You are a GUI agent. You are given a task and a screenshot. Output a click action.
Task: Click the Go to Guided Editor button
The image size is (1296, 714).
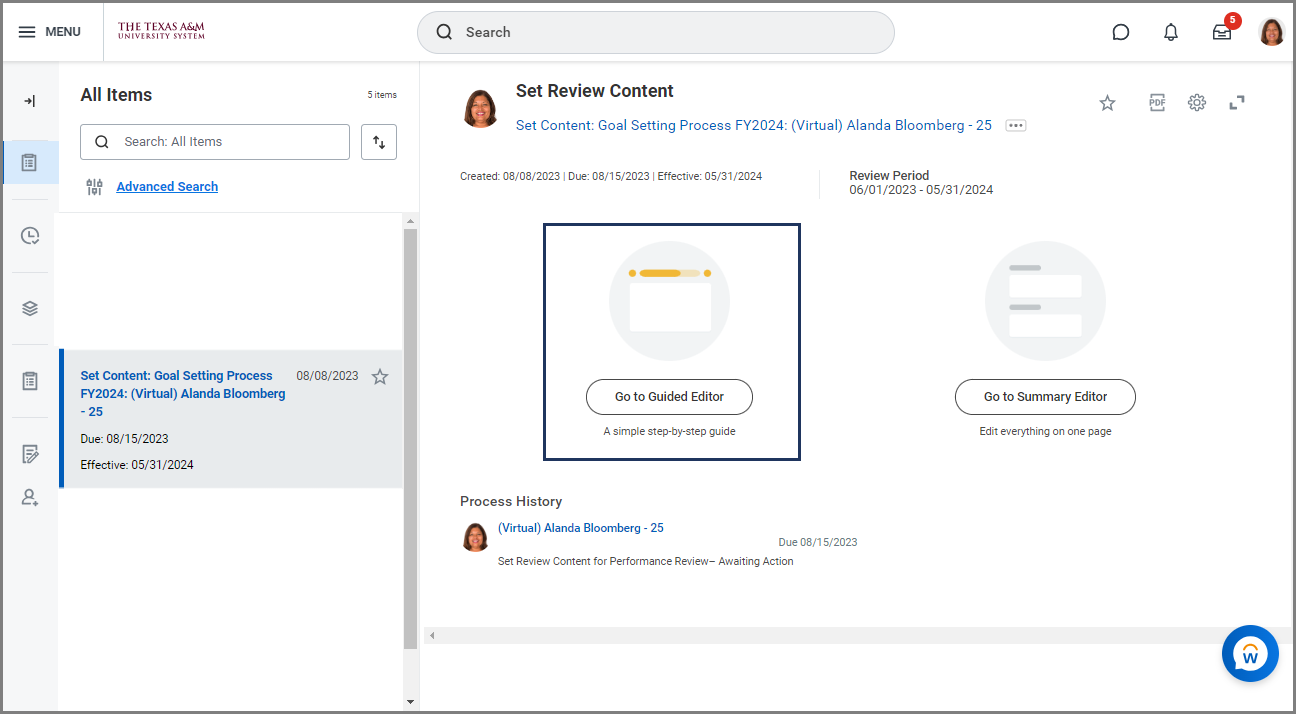tap(669, 397)
